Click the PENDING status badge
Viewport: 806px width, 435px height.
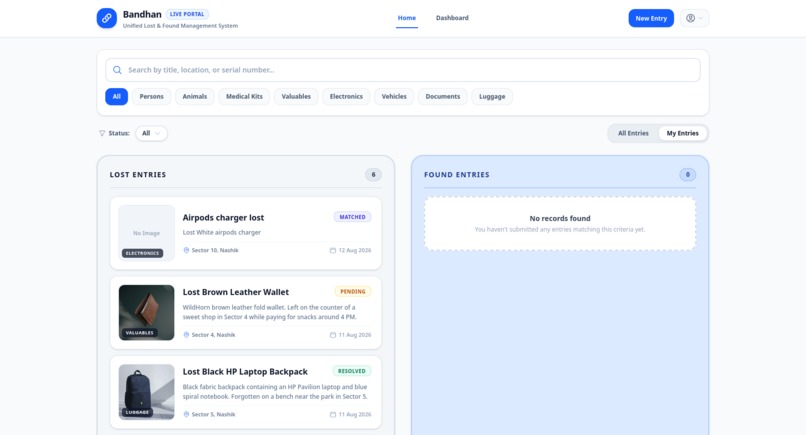[353, 292]
